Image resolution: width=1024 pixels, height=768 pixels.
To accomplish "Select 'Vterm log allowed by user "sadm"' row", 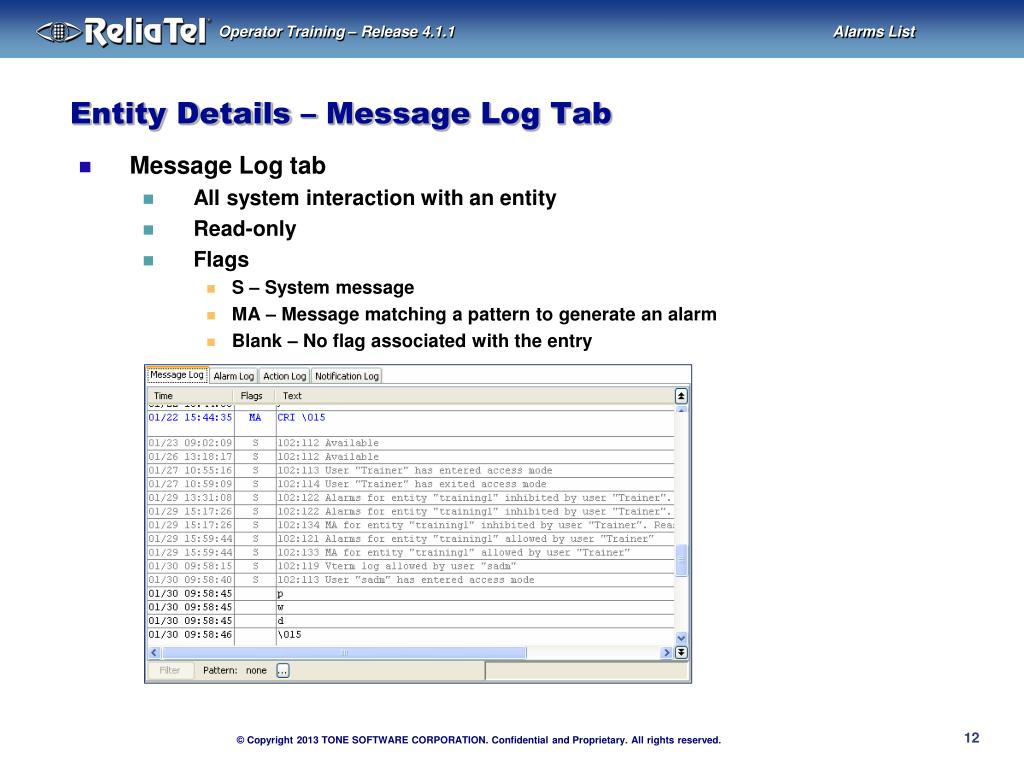I will pos(410,566).
